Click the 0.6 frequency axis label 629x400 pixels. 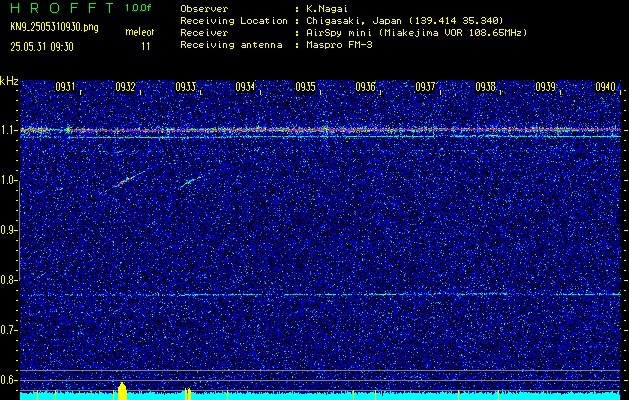(x=8, y=380)
